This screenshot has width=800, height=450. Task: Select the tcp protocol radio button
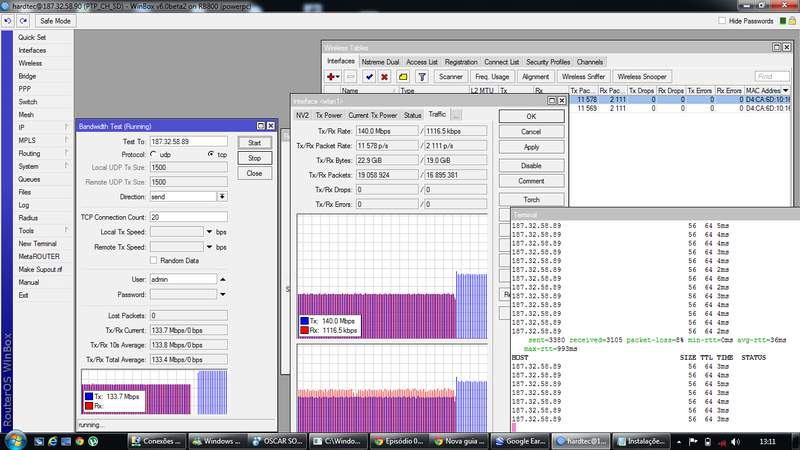(x=210, y=155)
